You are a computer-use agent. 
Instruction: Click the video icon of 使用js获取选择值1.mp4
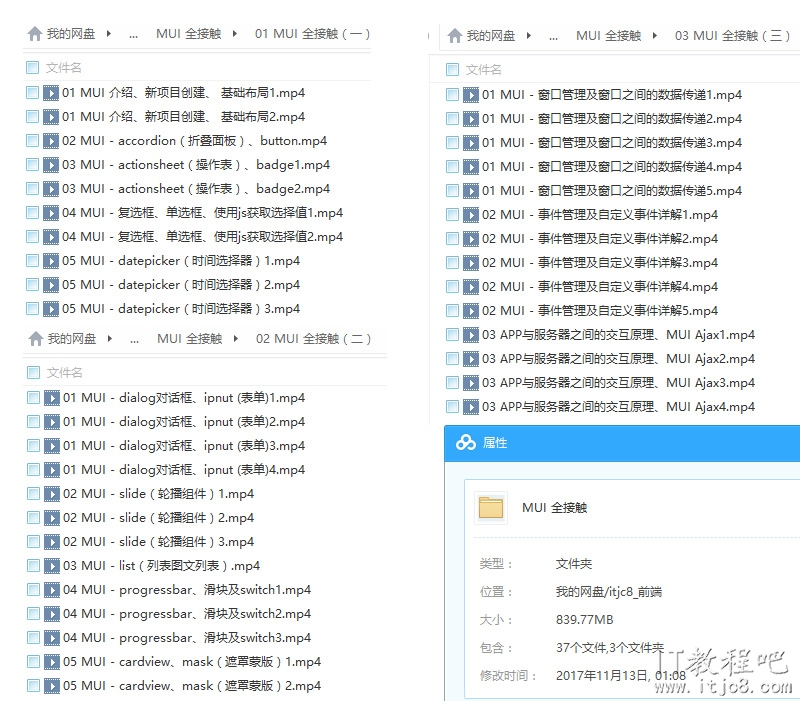(x=51, y=213)
